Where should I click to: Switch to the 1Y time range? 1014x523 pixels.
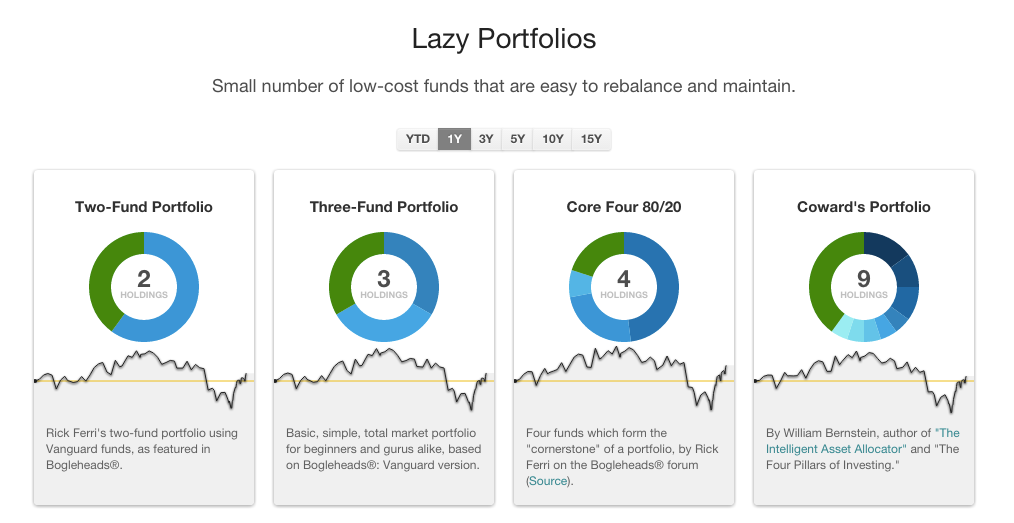click(x=454, y=139)
